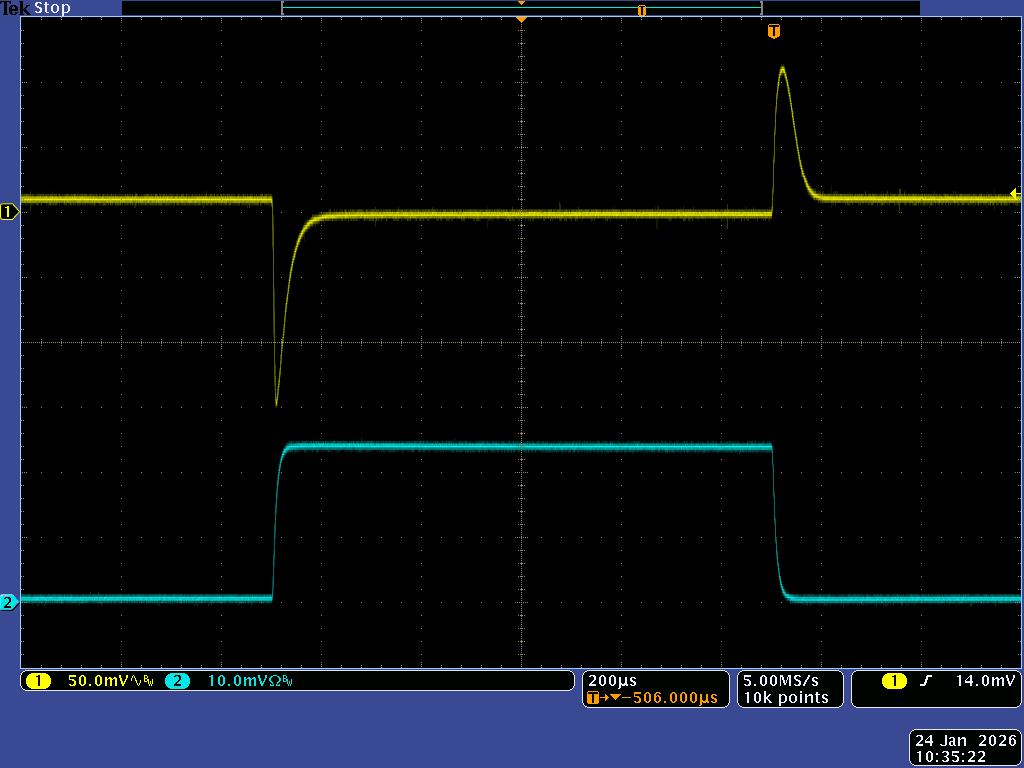Click the trigger delay T arrow icon
This screenshot has width=1024, height=768.
604,697
